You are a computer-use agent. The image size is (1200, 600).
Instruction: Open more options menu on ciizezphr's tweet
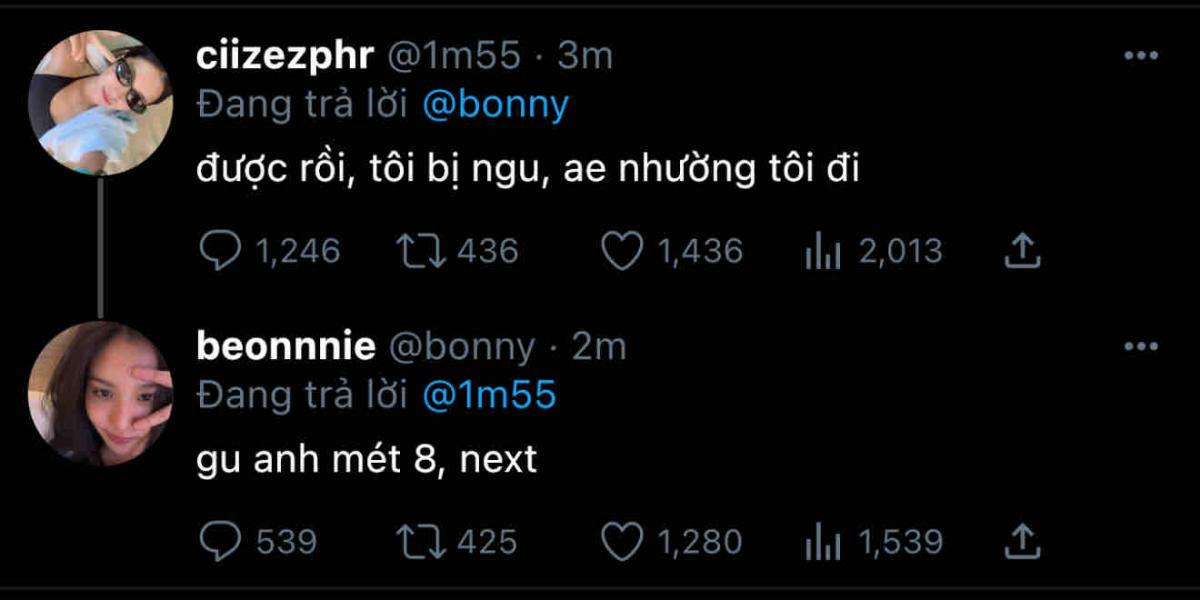point(1140,56)
